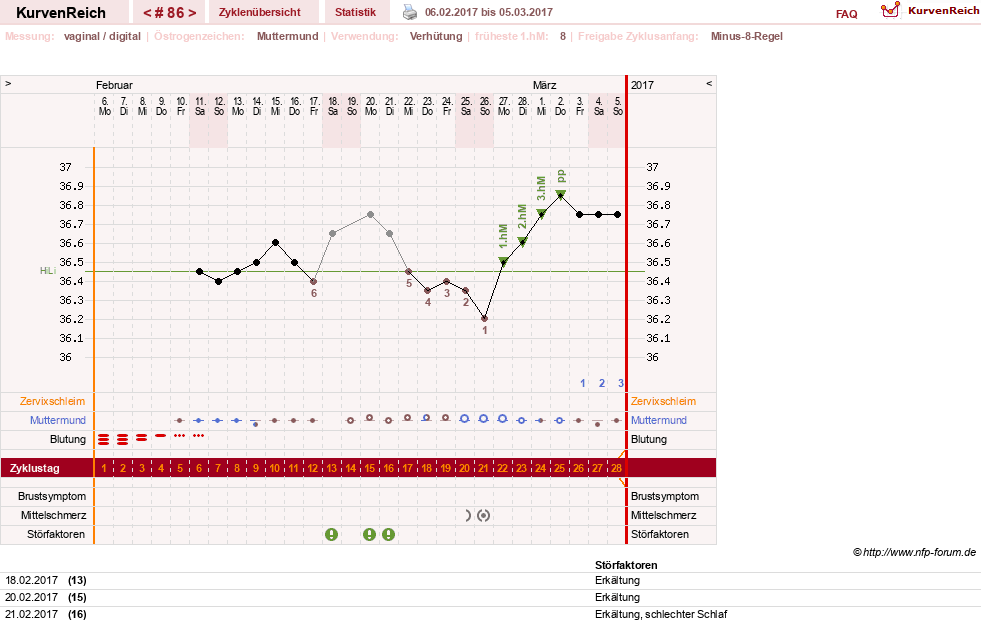The width and height of the screenshot is (981, 644).
Task: Click the 'Minus-8-Regel' value
Action: (x=746, y=36)
